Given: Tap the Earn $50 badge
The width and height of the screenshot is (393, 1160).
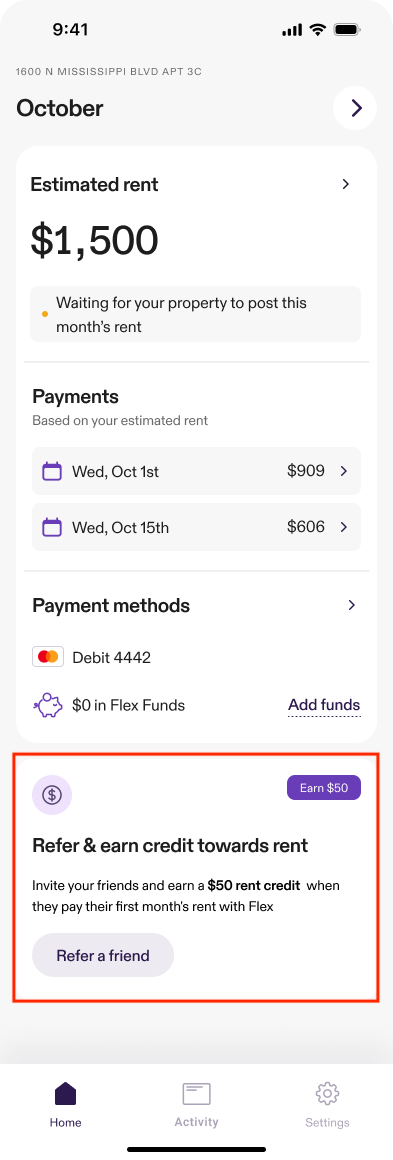Looking at the screenshot, I should pyautogui.click(x=323, y=788).
